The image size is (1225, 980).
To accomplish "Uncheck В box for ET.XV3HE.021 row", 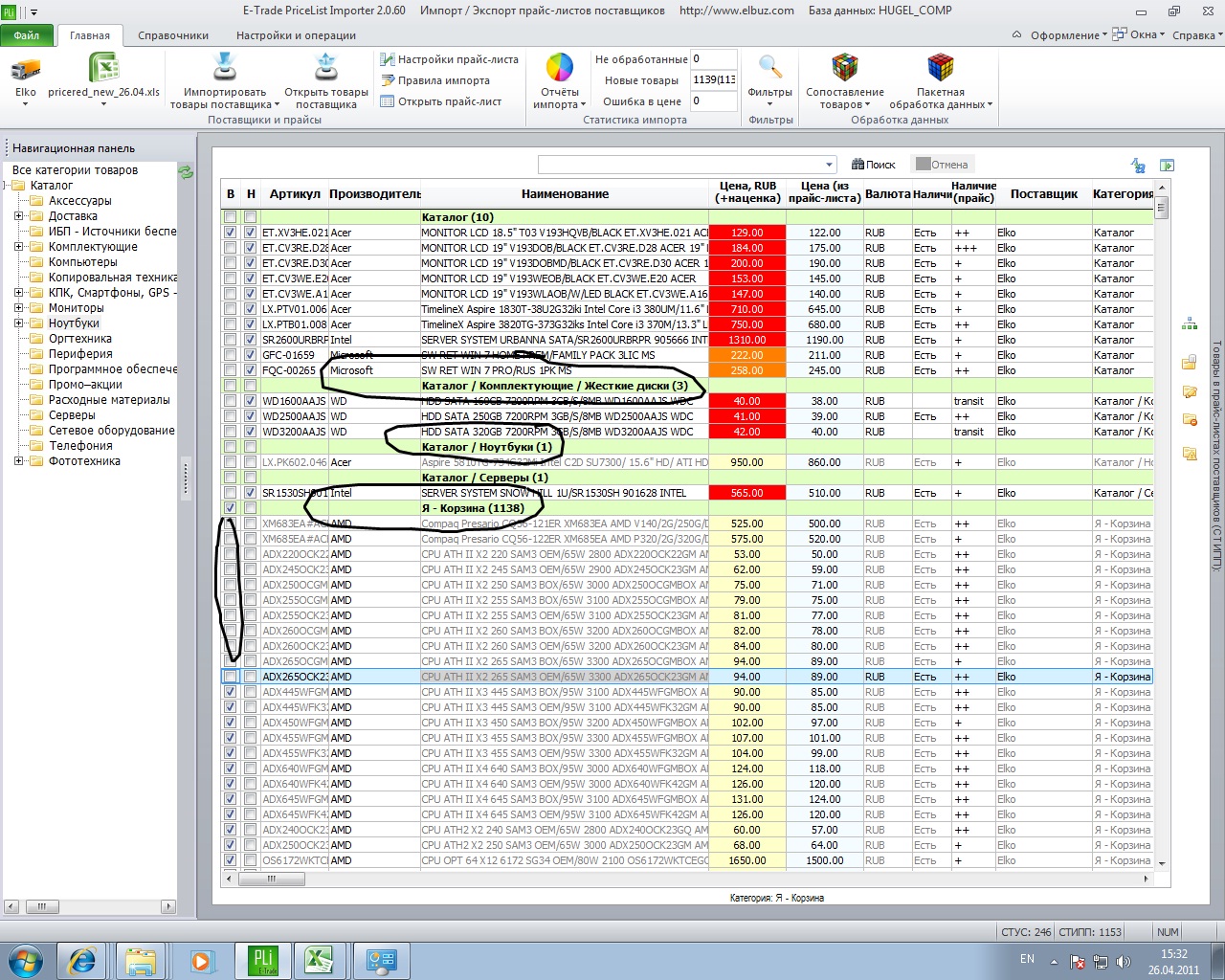I will [x=230, y=233].
